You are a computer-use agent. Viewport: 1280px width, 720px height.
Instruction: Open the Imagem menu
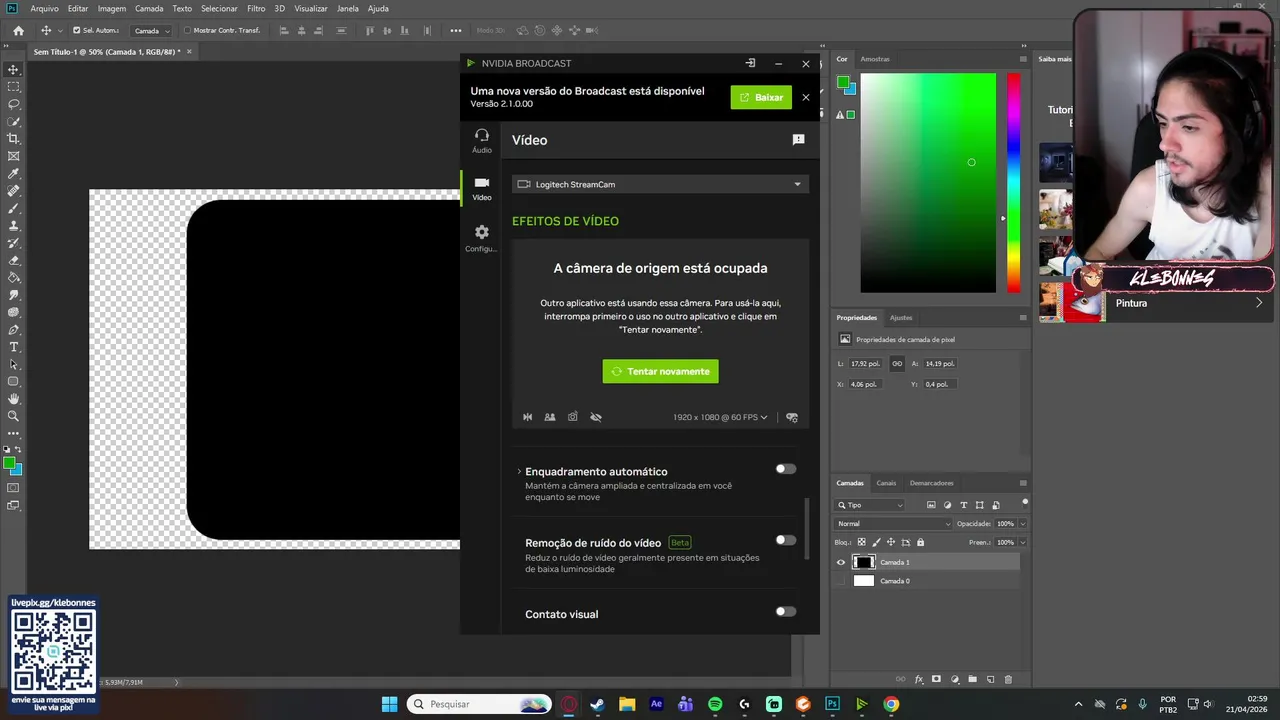pyautogui.click(x=111, y=8)
